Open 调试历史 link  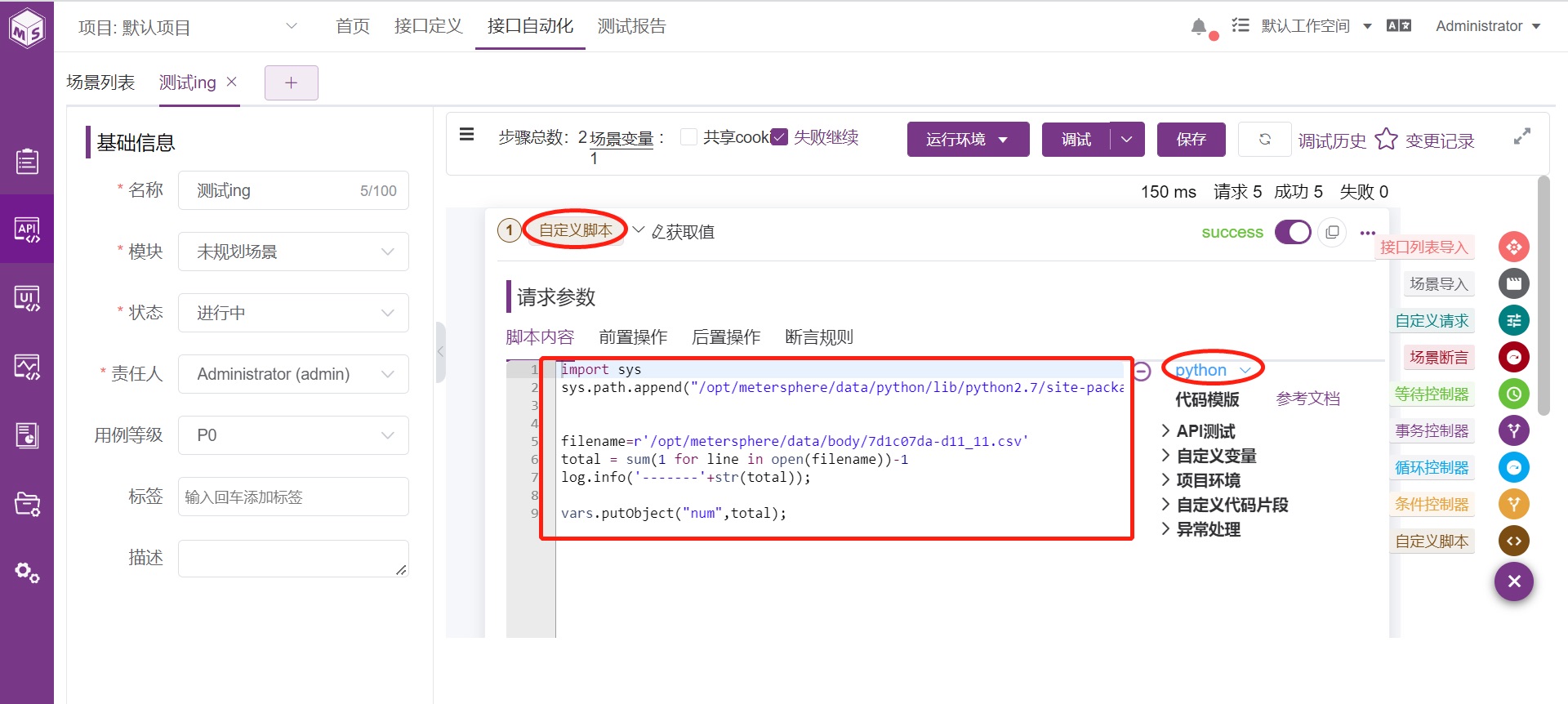1332,141
